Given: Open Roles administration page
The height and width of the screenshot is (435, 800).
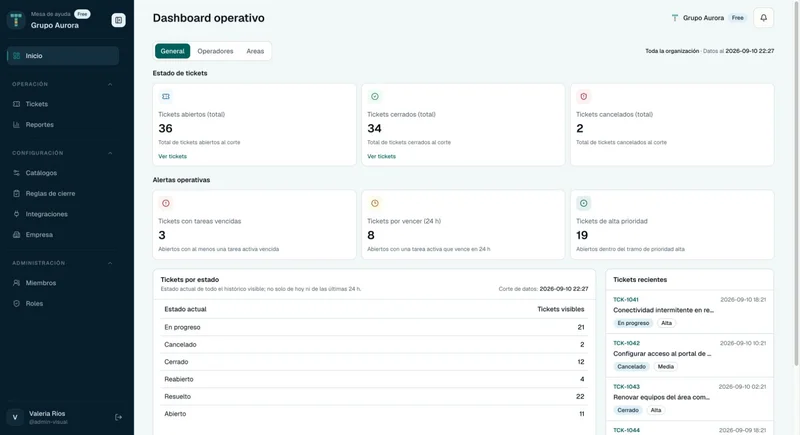Looking at the screenshot, I should 63,303.
